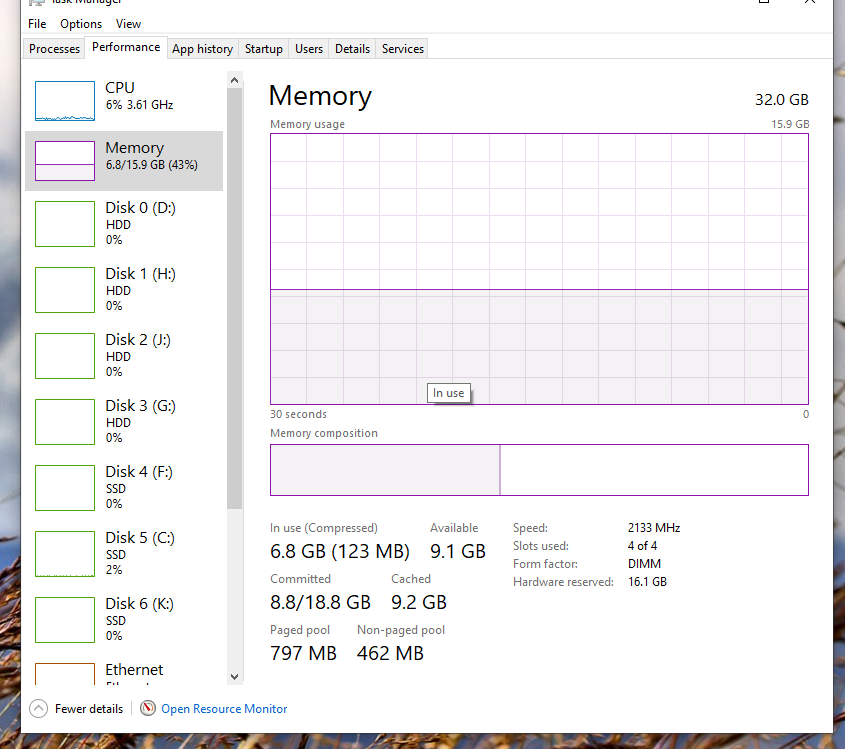
Task: Select Disk 6 (K:) graph thumbnail
Action: [x=65, y=620]
